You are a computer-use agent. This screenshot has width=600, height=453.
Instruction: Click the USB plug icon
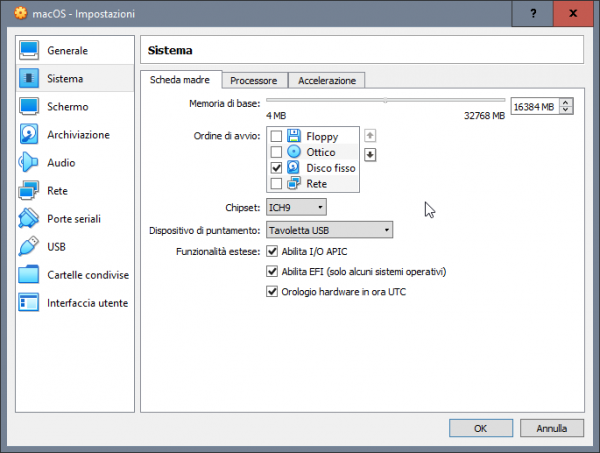pos(29,246)
